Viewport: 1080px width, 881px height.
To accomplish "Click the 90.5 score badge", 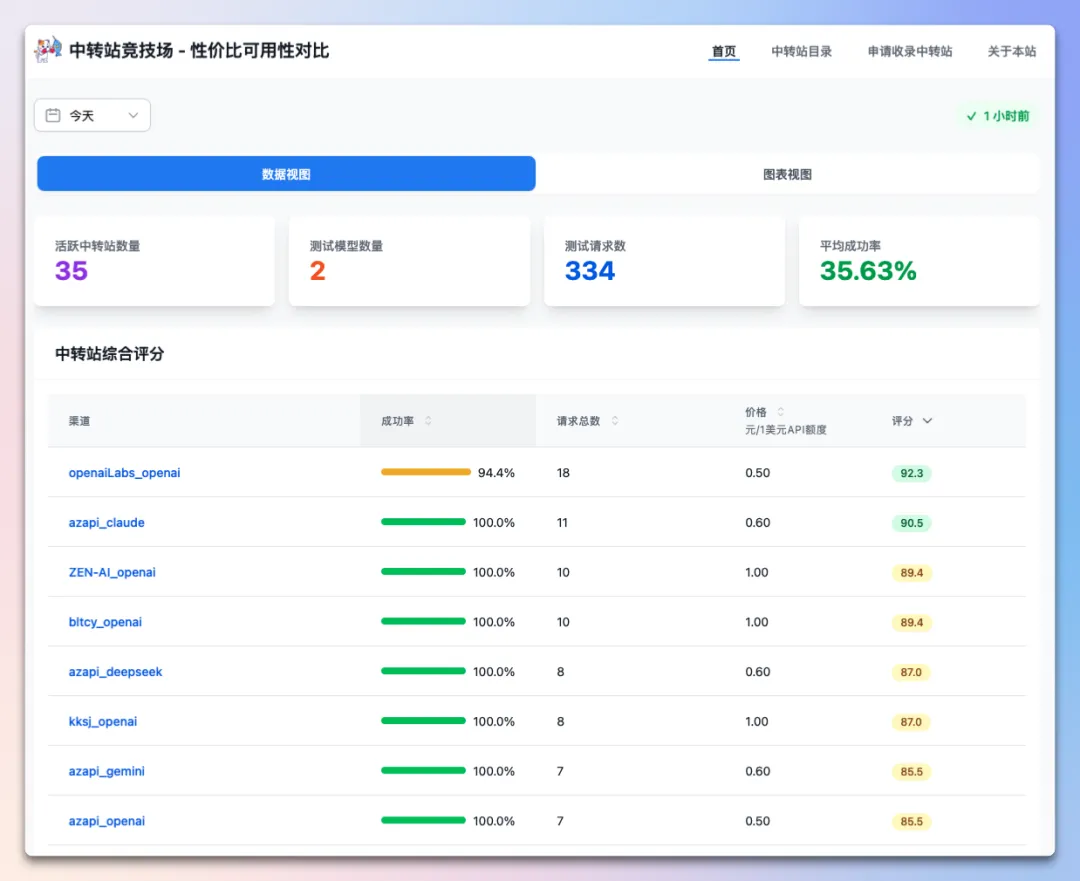I will tap(911, 523).
